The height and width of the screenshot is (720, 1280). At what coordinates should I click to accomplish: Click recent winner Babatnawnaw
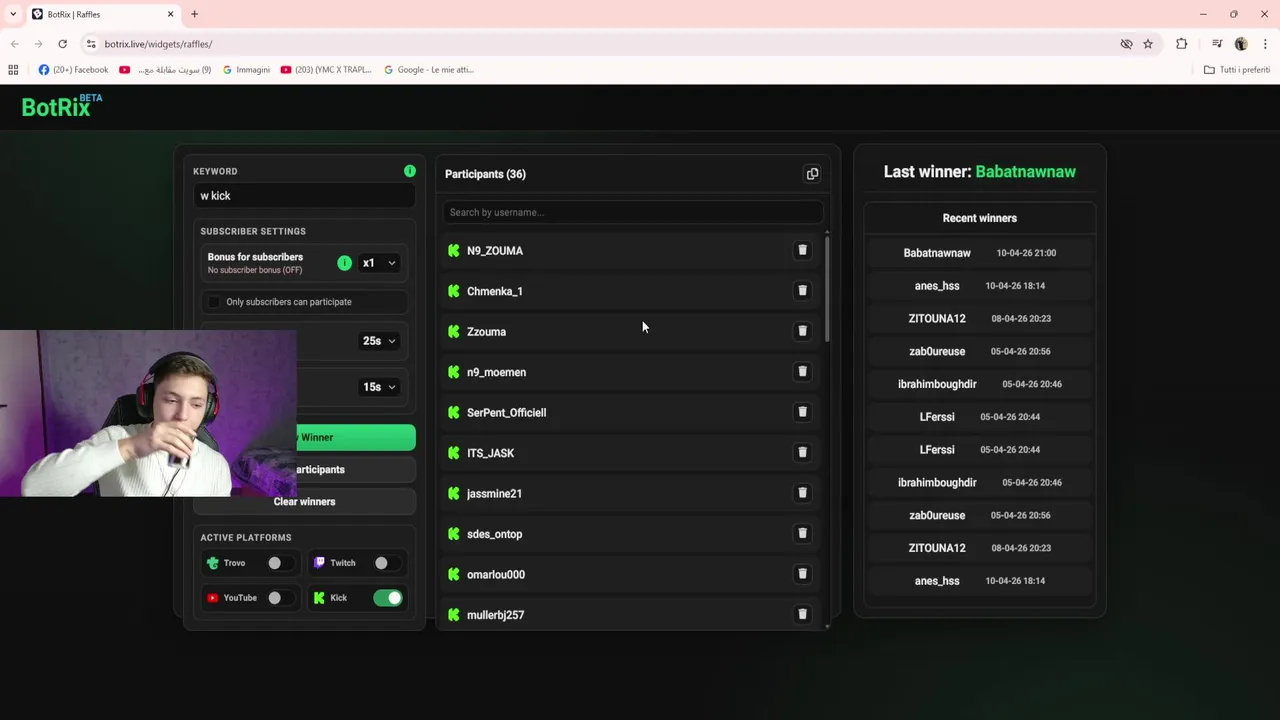(x=937, y=253)
